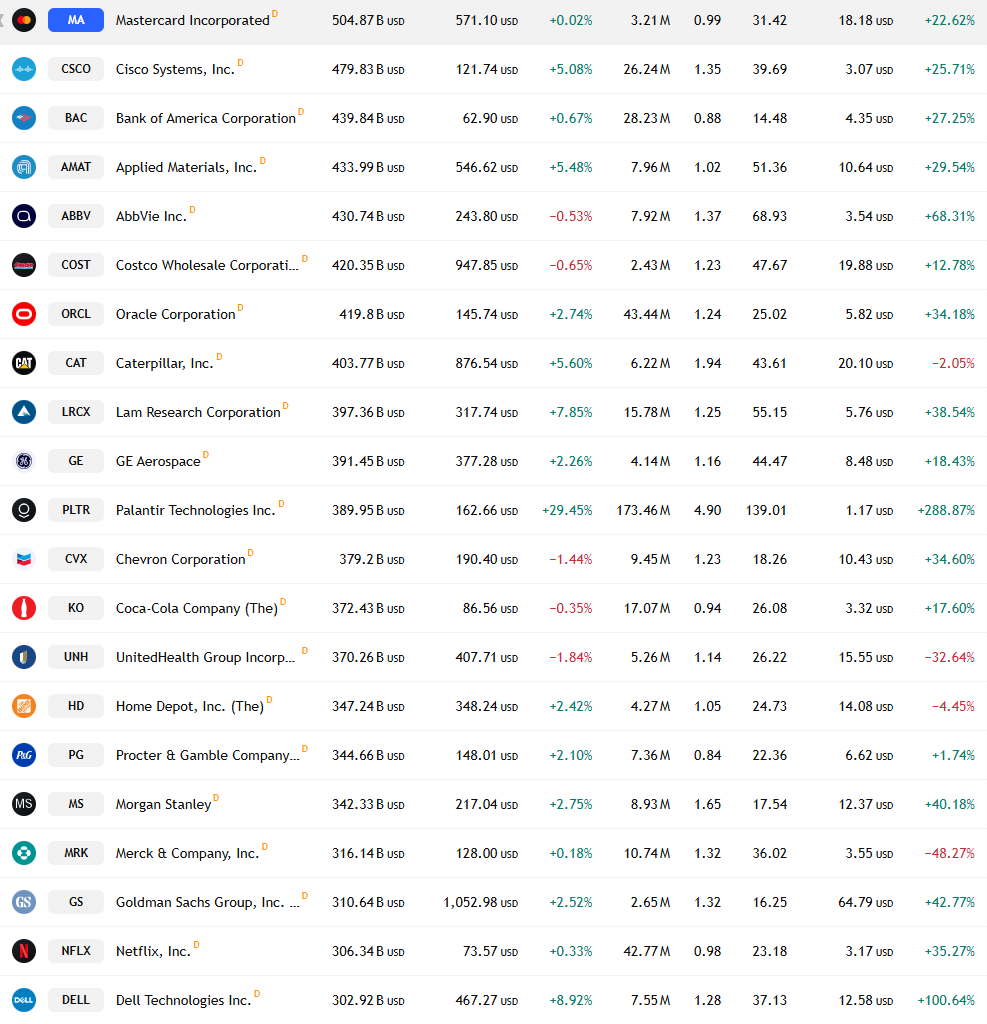Click the Costco logo icon
The width and height of the screenshot is (987, 1024).
click(24, 265)
